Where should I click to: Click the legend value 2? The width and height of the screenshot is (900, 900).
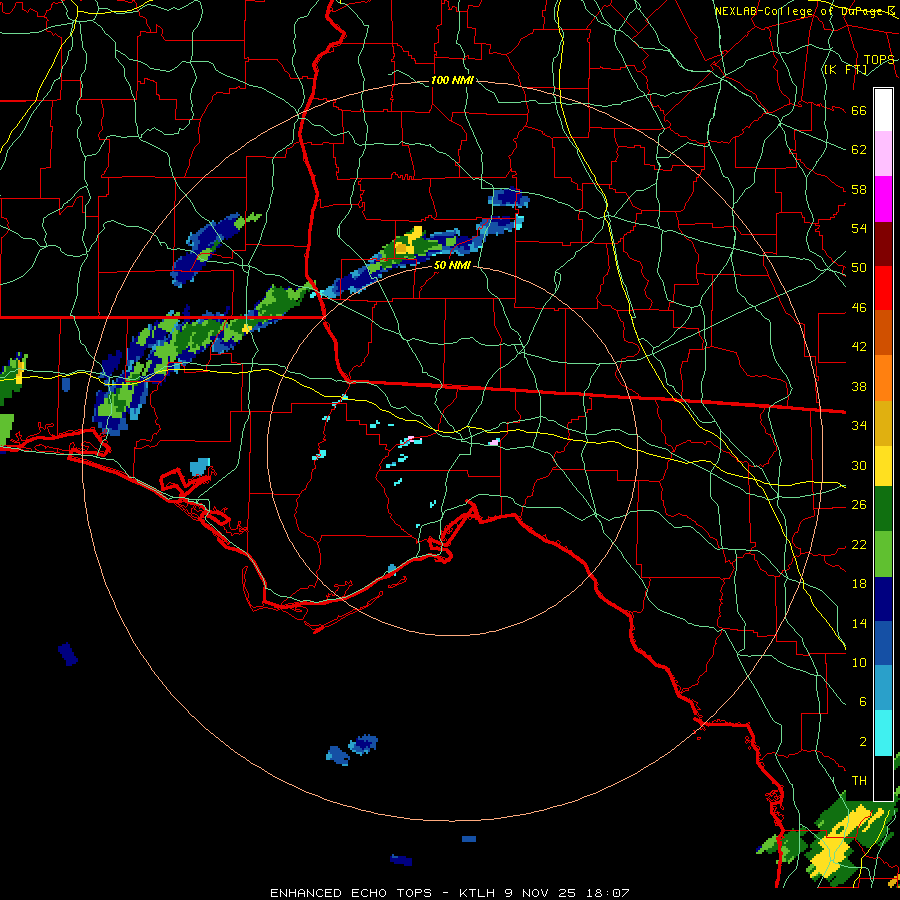(x=862, y=741)
